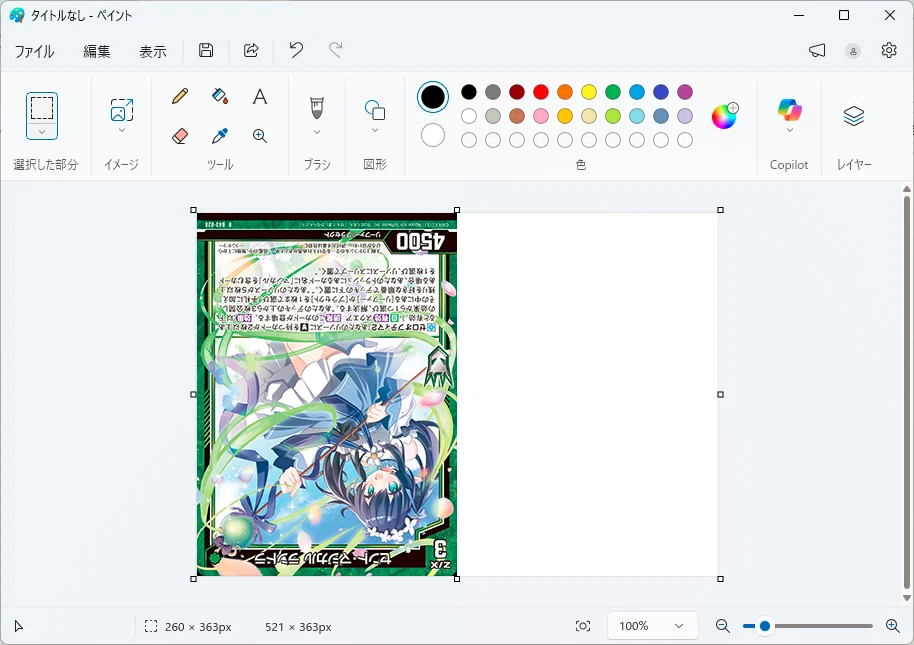Screen dimensions: 914x645
Task: Open the ファイル menu
Action: [x=34, y=51]
